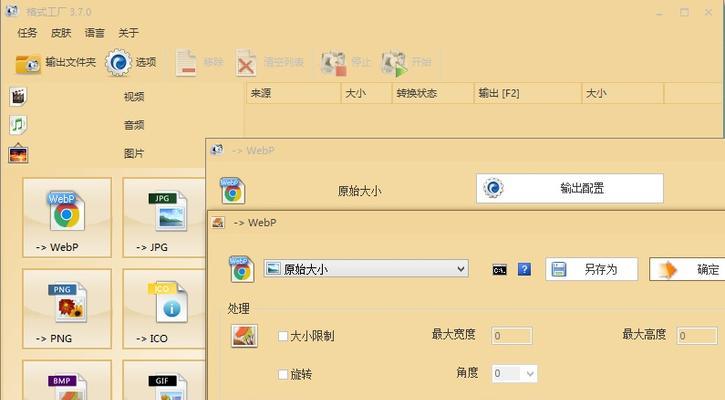The height and width of the screenshot is (400, 725).
Task: Open 选项 options in toolbar
Action: 131,62
